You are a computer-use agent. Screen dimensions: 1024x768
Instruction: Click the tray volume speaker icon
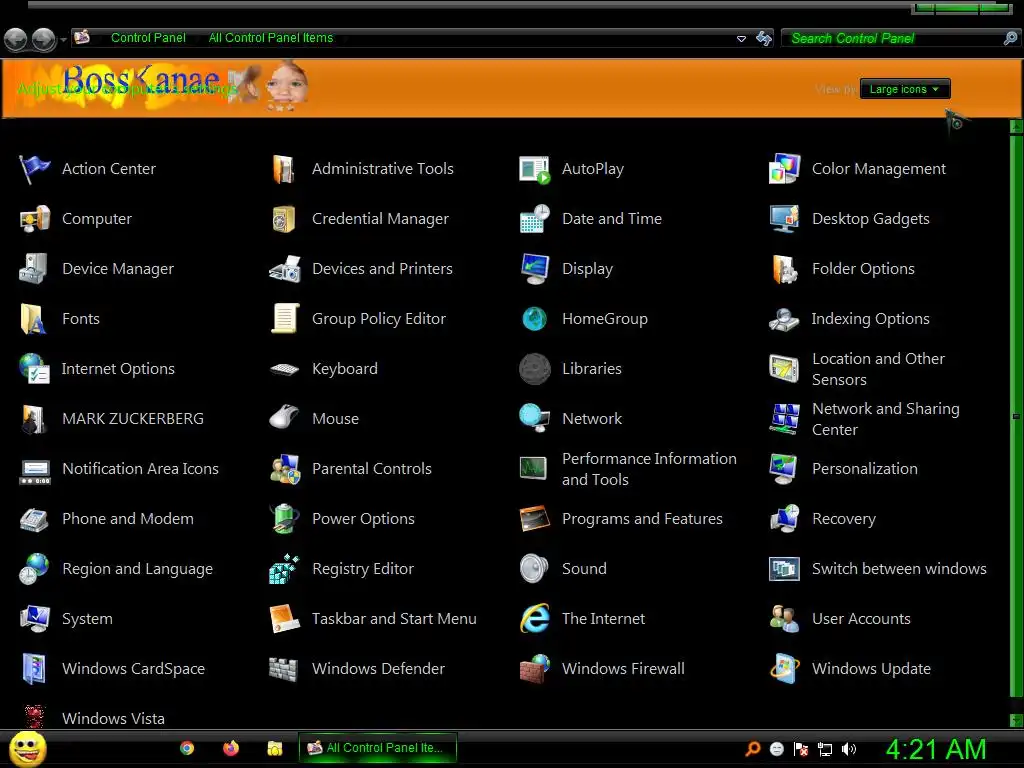tap(849, 749)
